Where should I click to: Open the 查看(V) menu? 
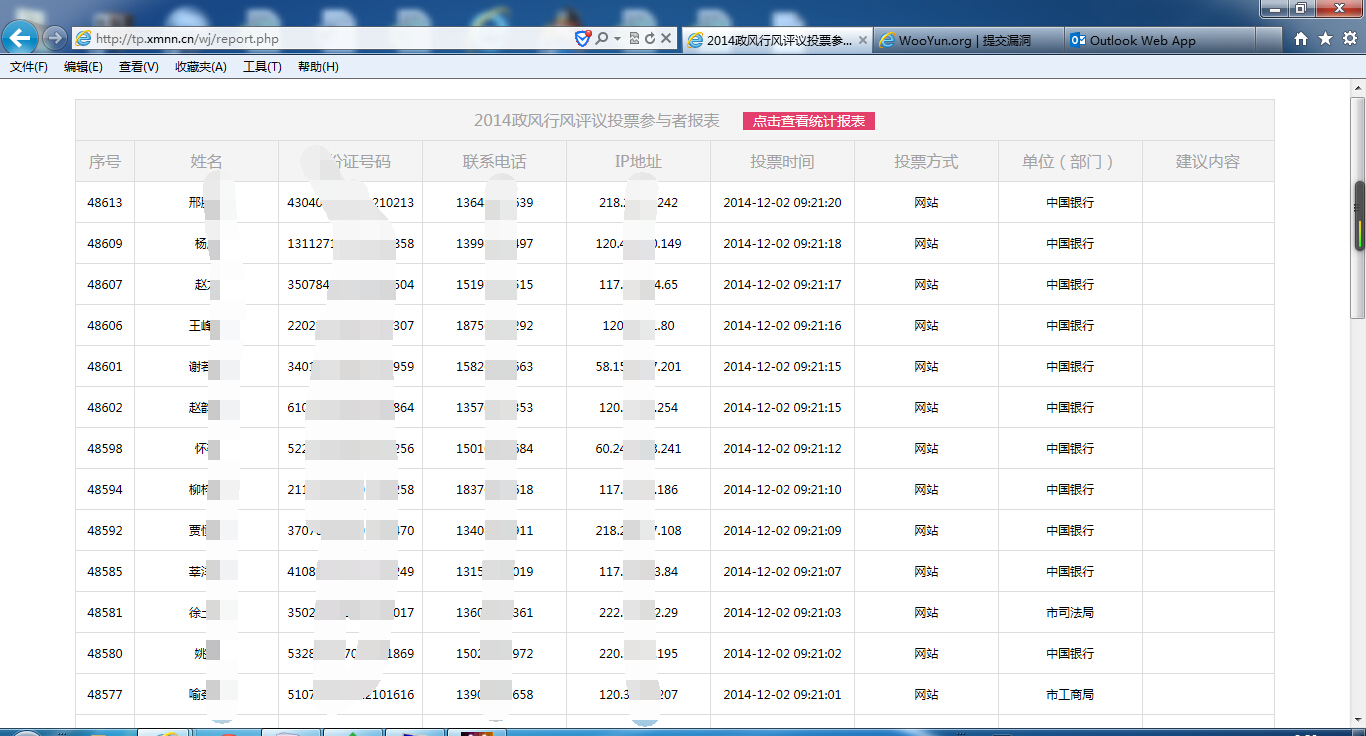[x=138, y=67]
